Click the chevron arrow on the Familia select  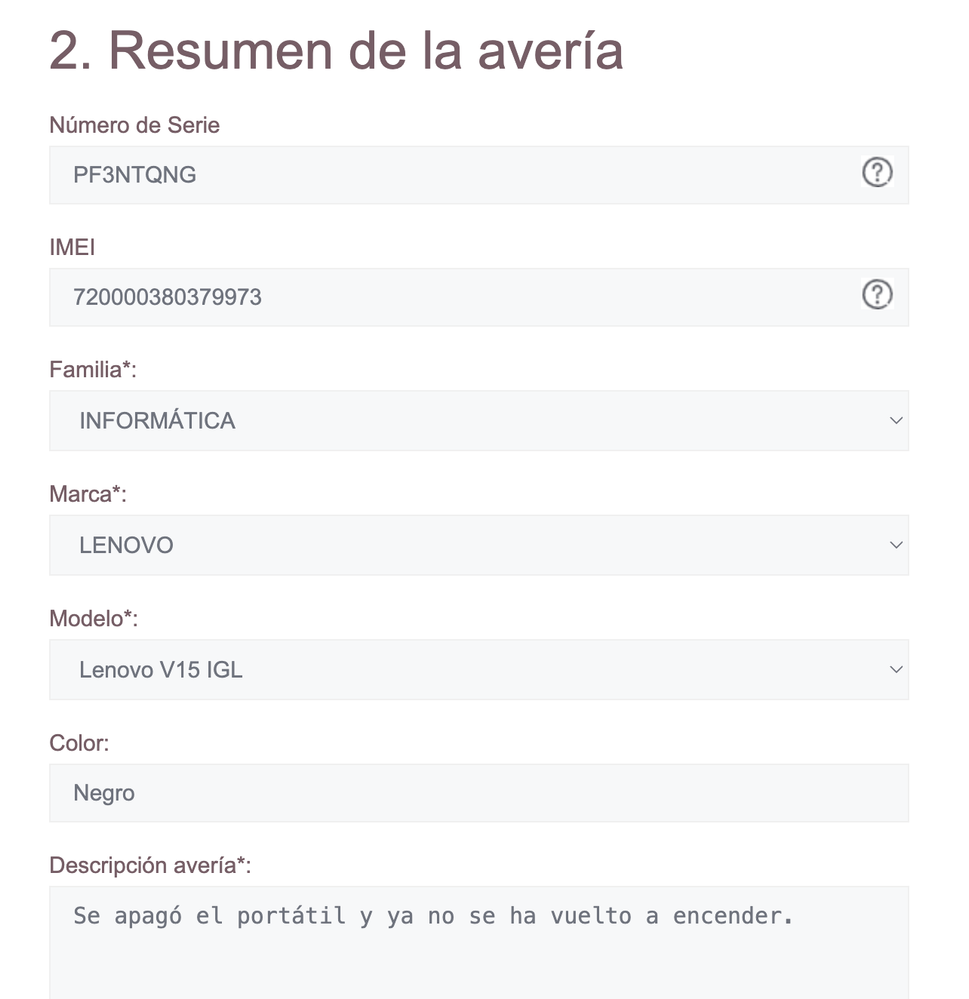tap(895, 421)
